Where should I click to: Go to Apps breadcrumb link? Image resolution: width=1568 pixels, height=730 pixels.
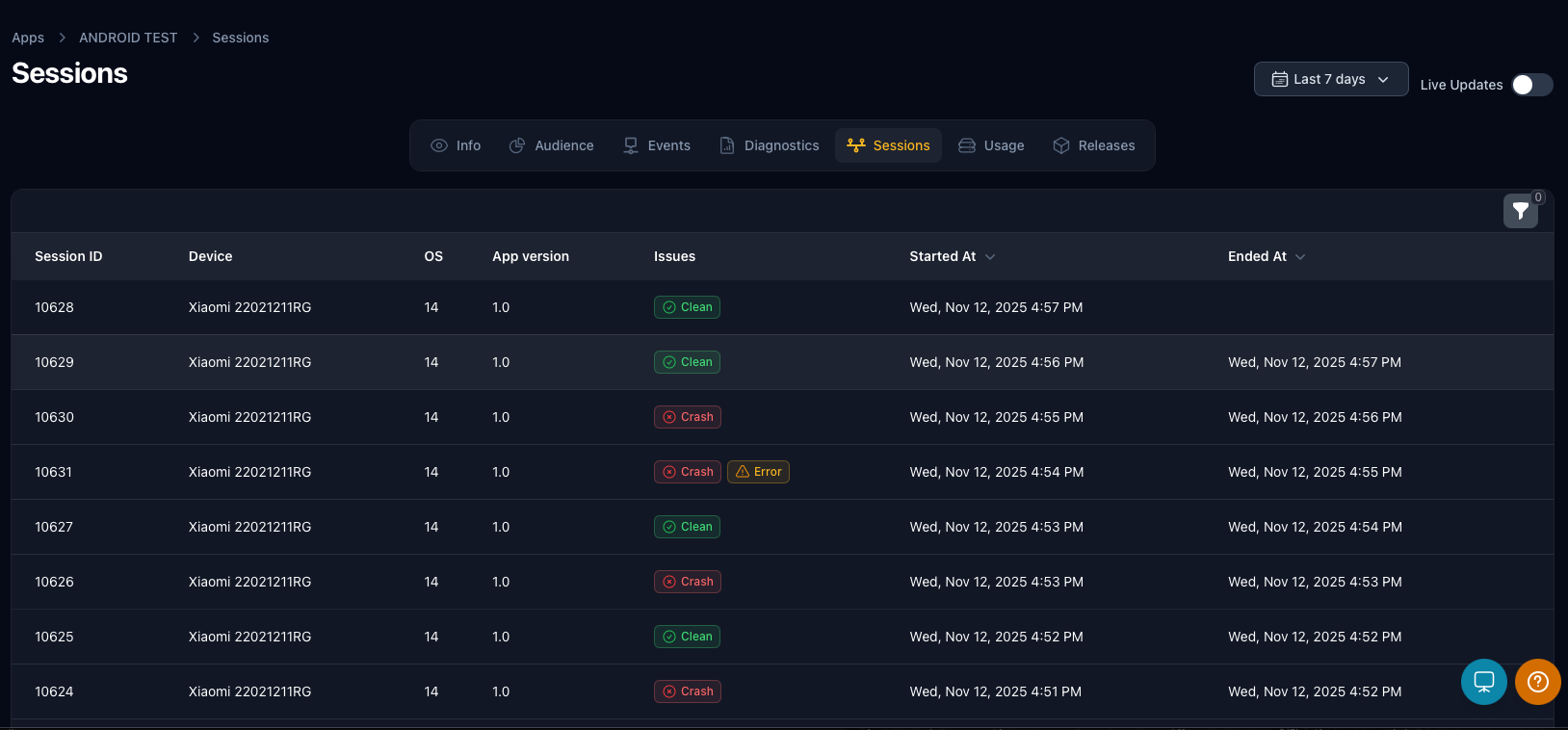[28, 38]
